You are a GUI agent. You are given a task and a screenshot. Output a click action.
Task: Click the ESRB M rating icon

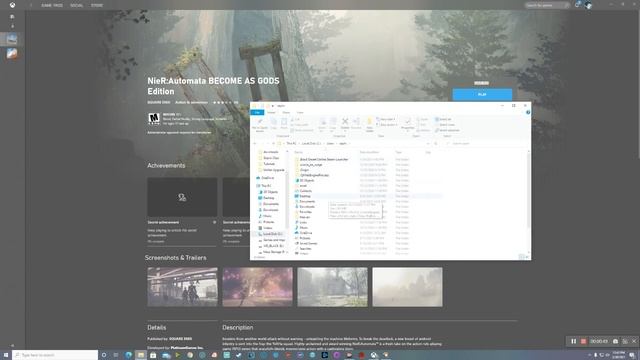[154, 118]
